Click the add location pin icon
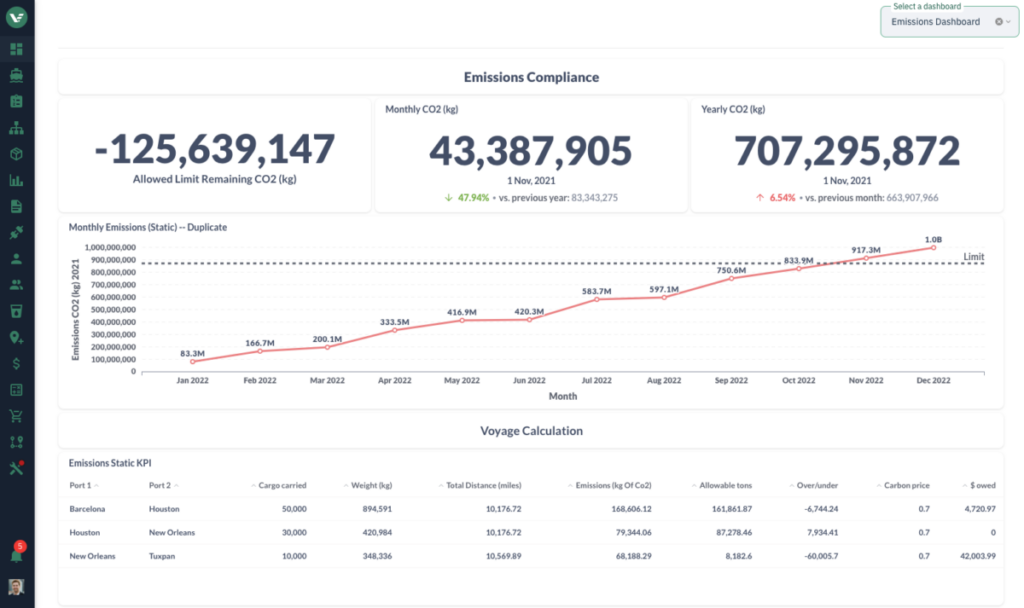The height and width of the screenshot is (608, 1024). pyautogui.click(x=16, y=337)
